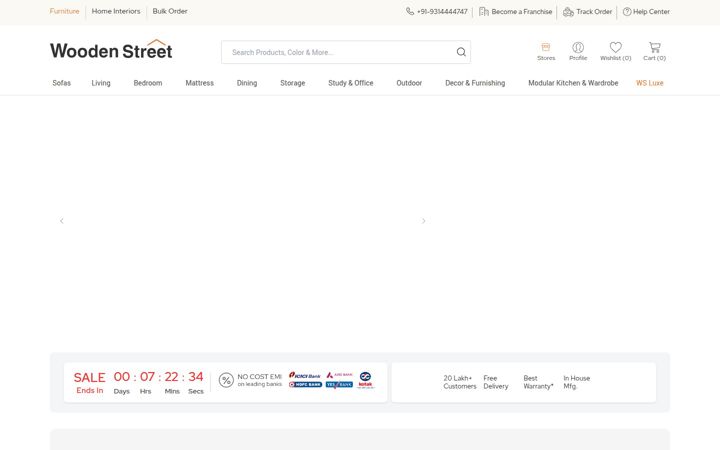Click the Track Order link
Screen dimensions: 720x450
(587, 11)
